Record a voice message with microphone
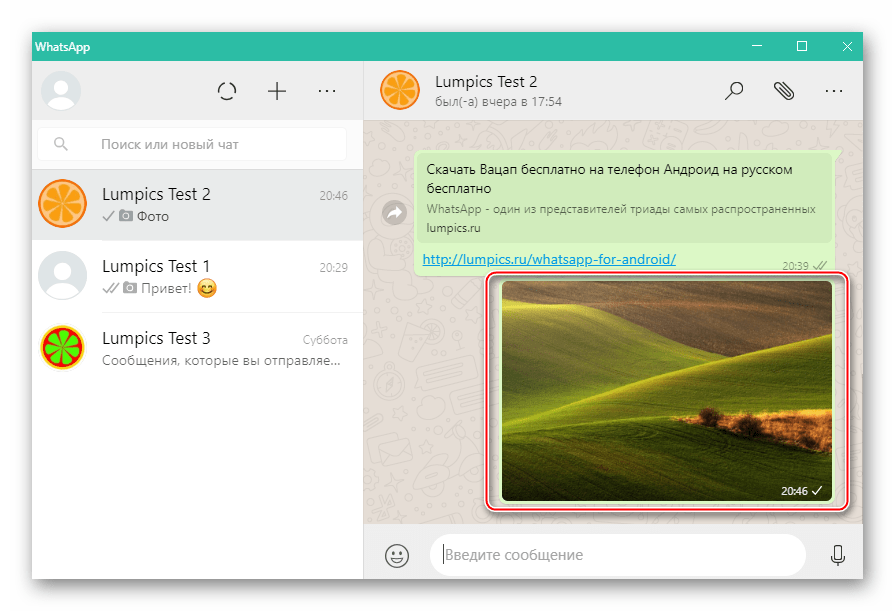Screen dimensions: 895x611 pos(838,555)
